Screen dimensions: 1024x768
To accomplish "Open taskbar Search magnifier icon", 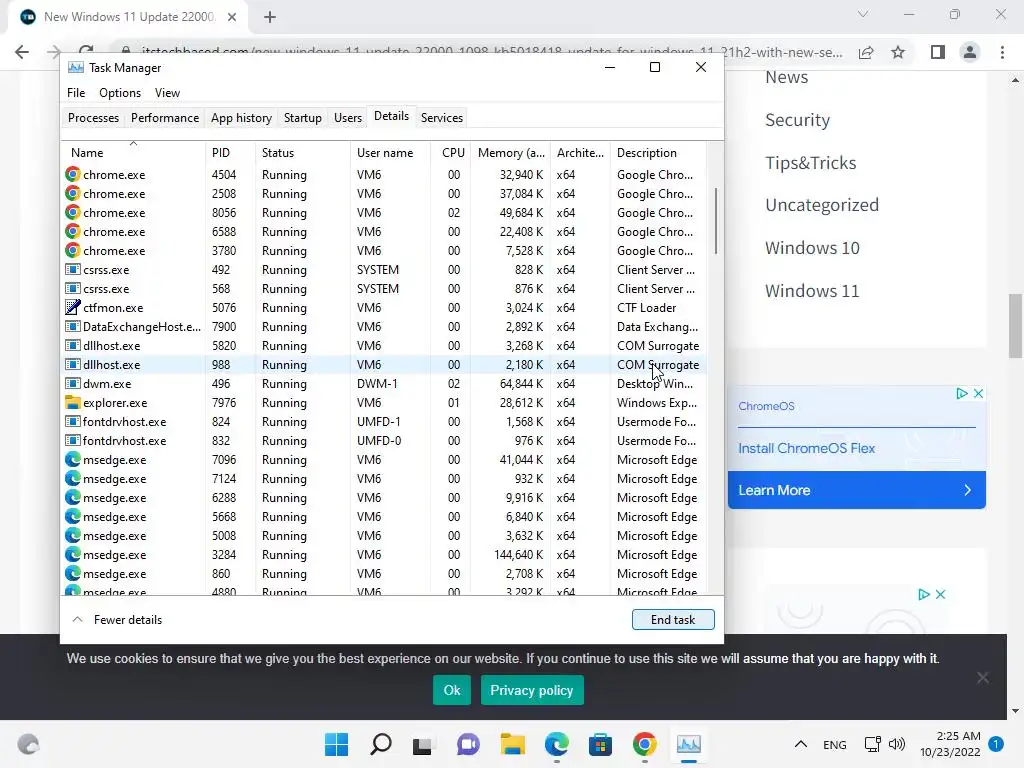I will click(381, 744).
